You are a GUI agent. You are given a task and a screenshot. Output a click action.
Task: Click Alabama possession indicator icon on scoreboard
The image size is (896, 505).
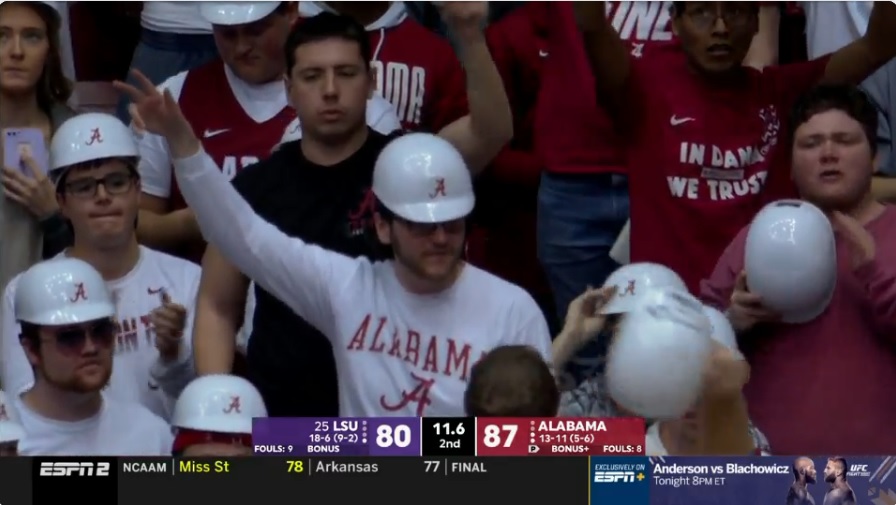tap(534, 450)
